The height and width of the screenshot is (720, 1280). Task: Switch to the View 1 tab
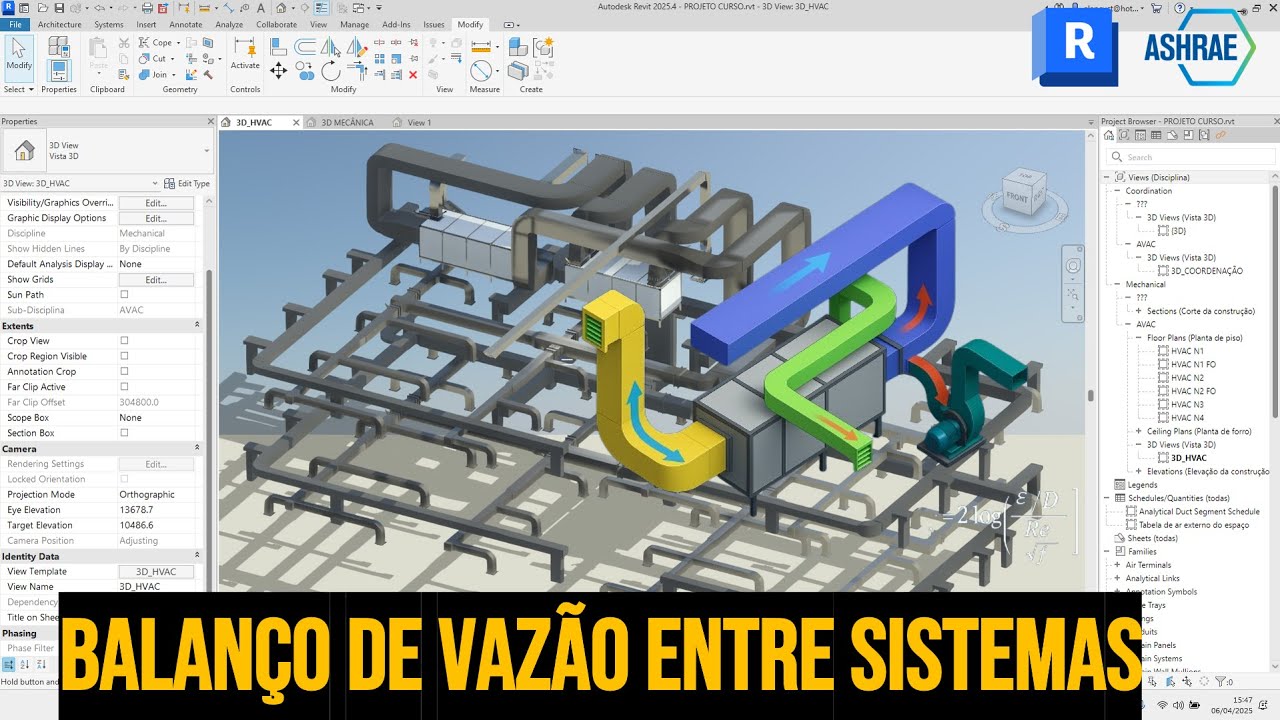tap(418, 123)
